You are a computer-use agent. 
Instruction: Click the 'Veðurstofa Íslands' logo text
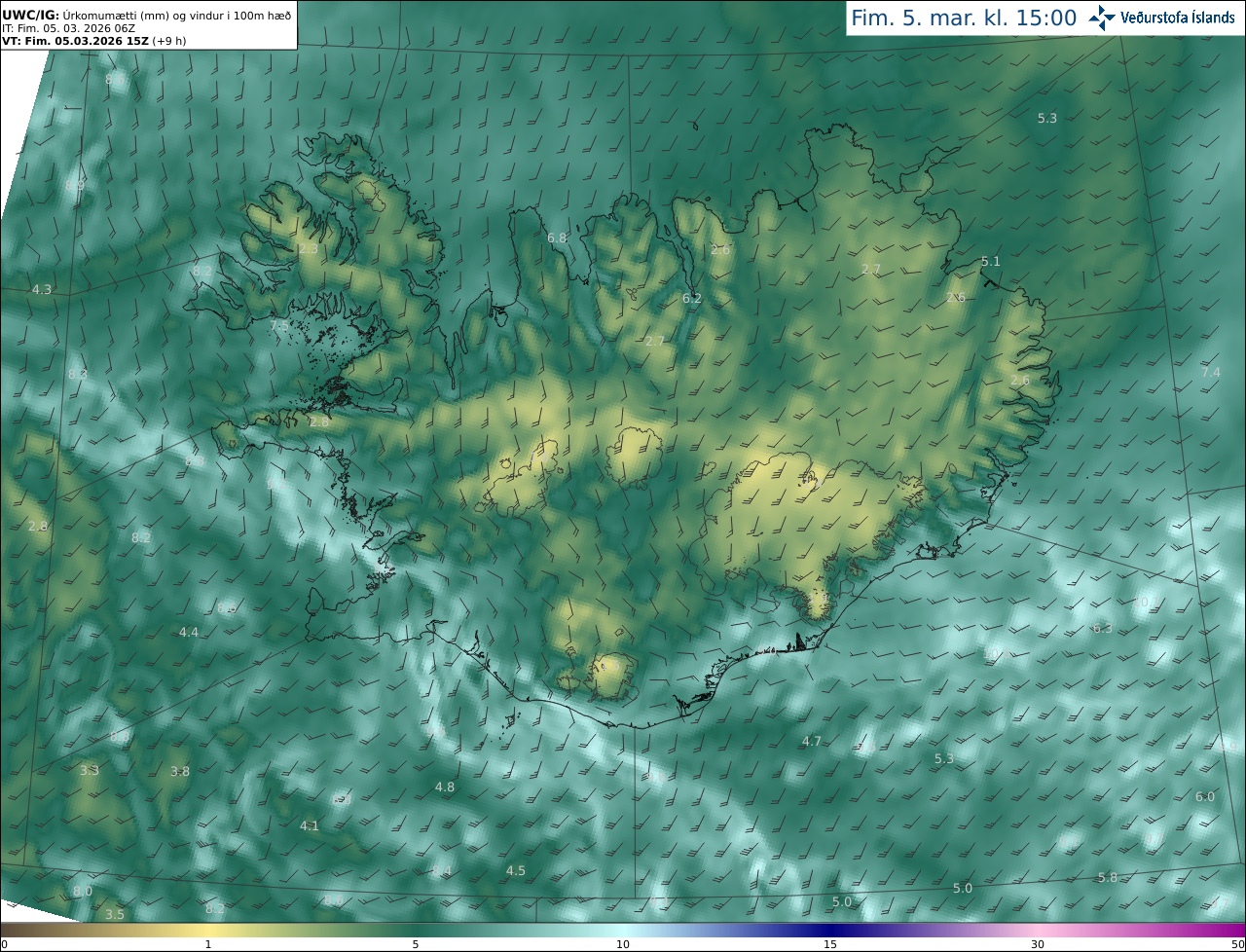1178,18
